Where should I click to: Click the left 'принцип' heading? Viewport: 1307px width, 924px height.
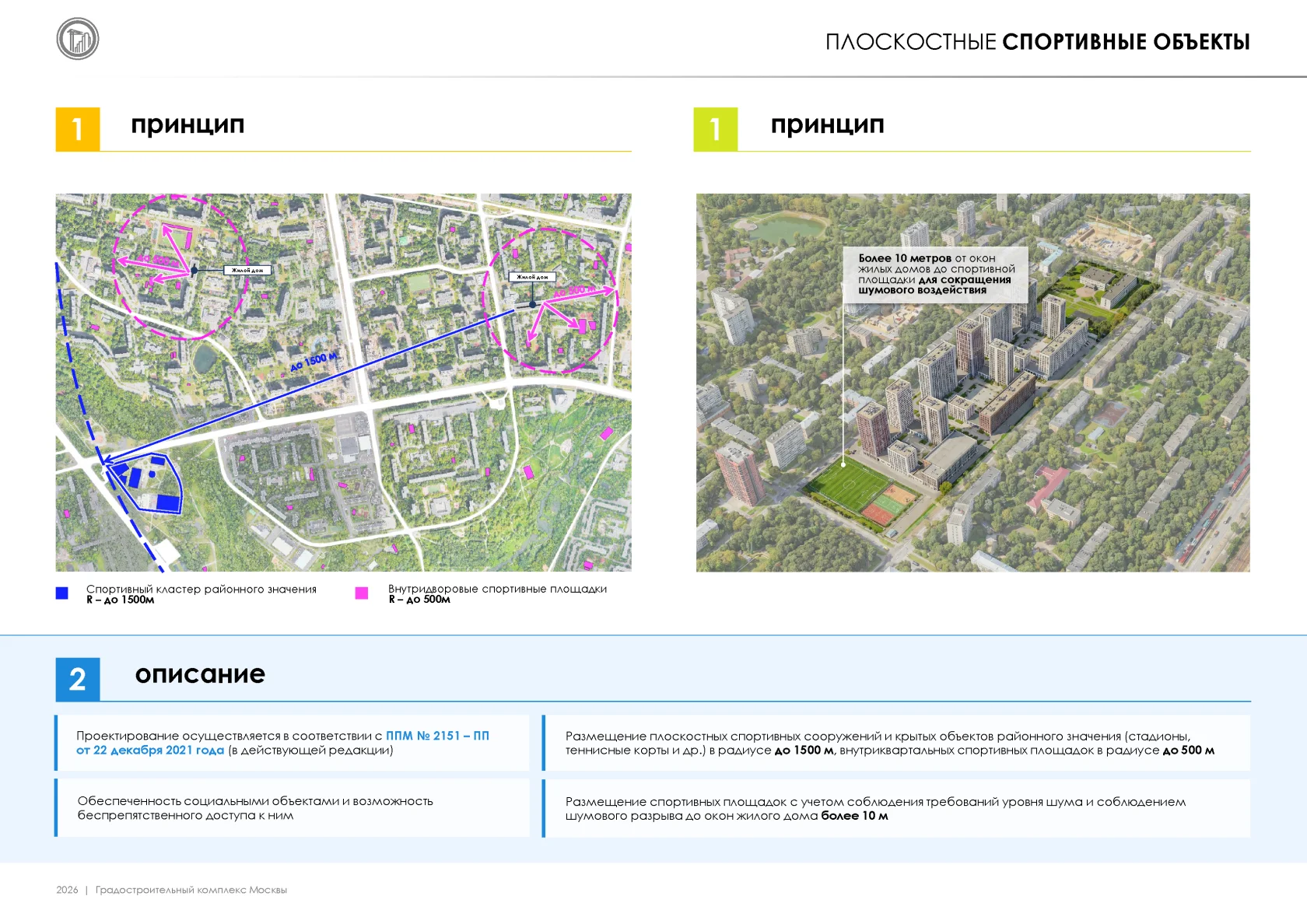(x=187, y=124)
